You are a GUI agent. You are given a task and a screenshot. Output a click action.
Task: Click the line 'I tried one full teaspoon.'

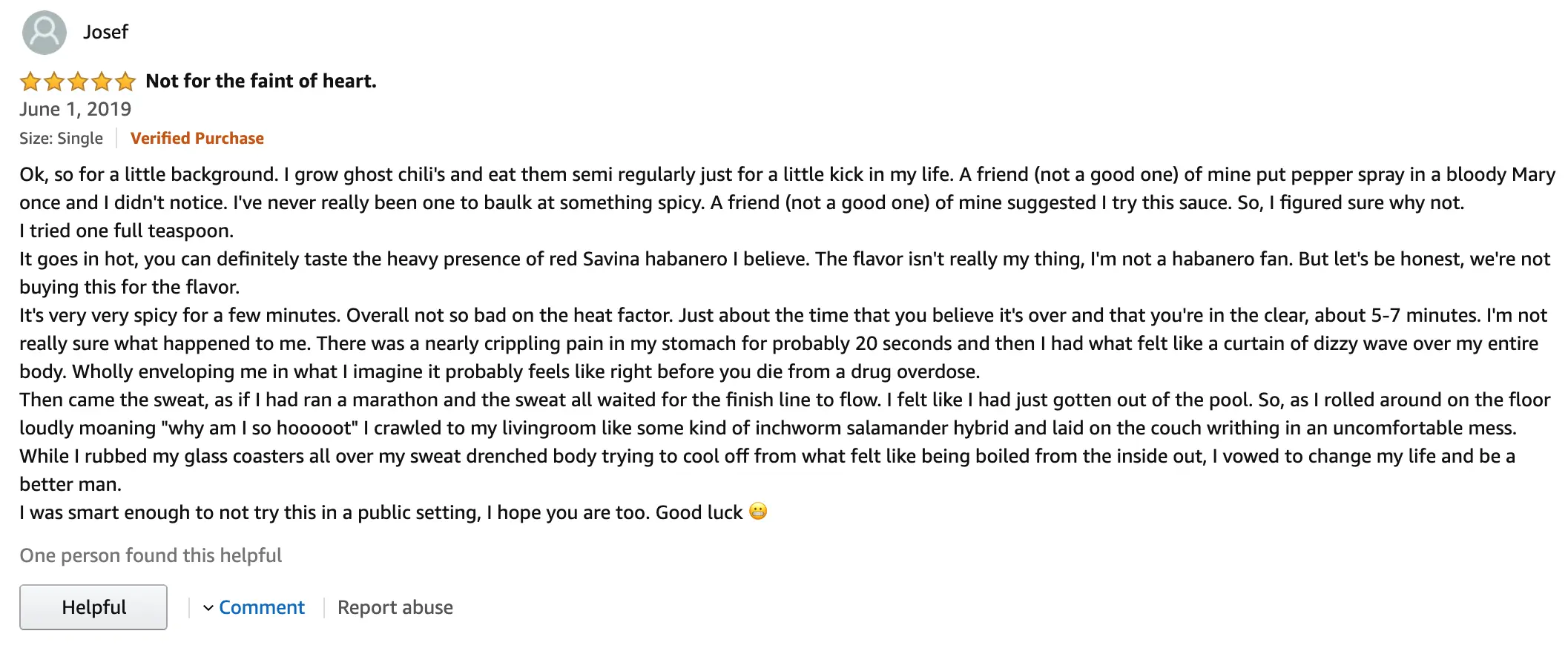[x=127, y=231]
